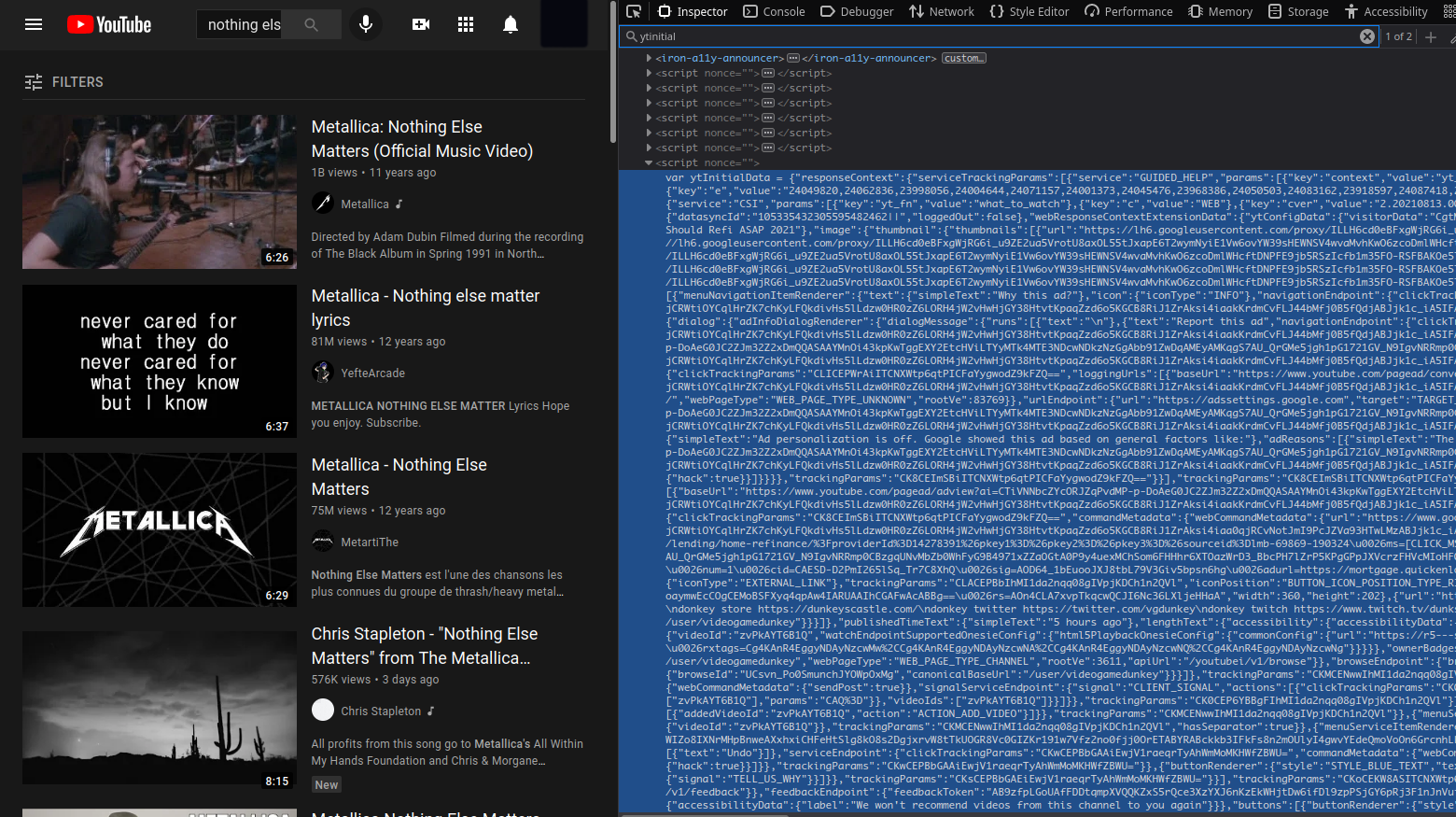Open the YouTube apps grid icon
1456x817 pixels.
466,24
